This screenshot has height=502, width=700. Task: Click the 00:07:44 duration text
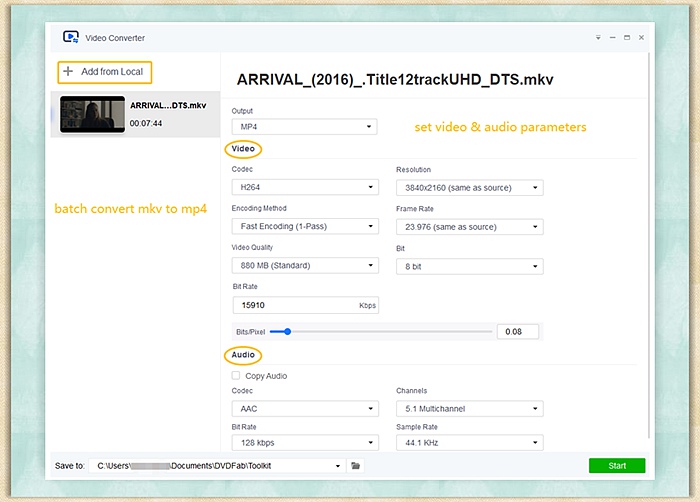click(x=146, y=123)
